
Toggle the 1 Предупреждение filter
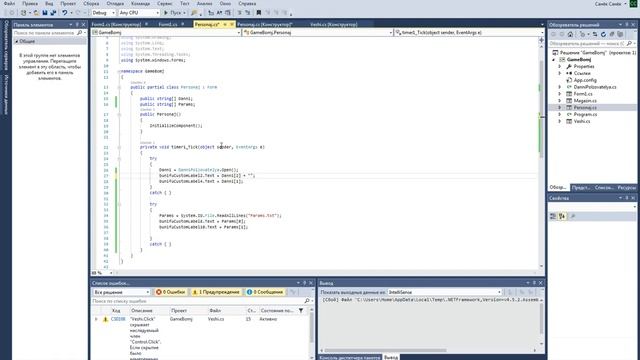(x=216, y=292)
